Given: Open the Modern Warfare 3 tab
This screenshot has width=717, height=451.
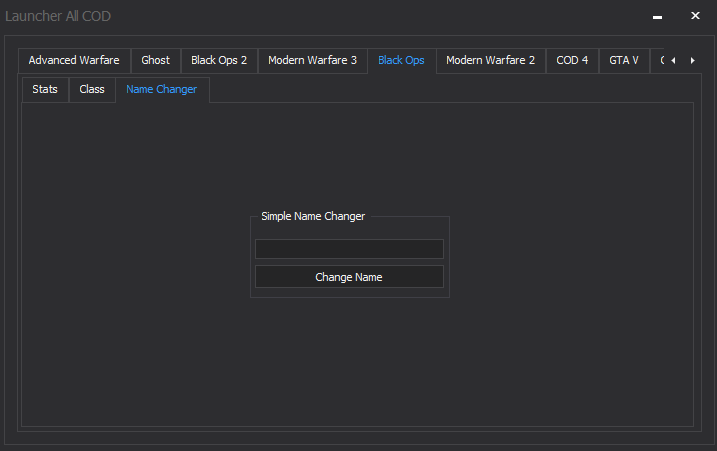Looking at the screenshot, I should click(312, 60).
